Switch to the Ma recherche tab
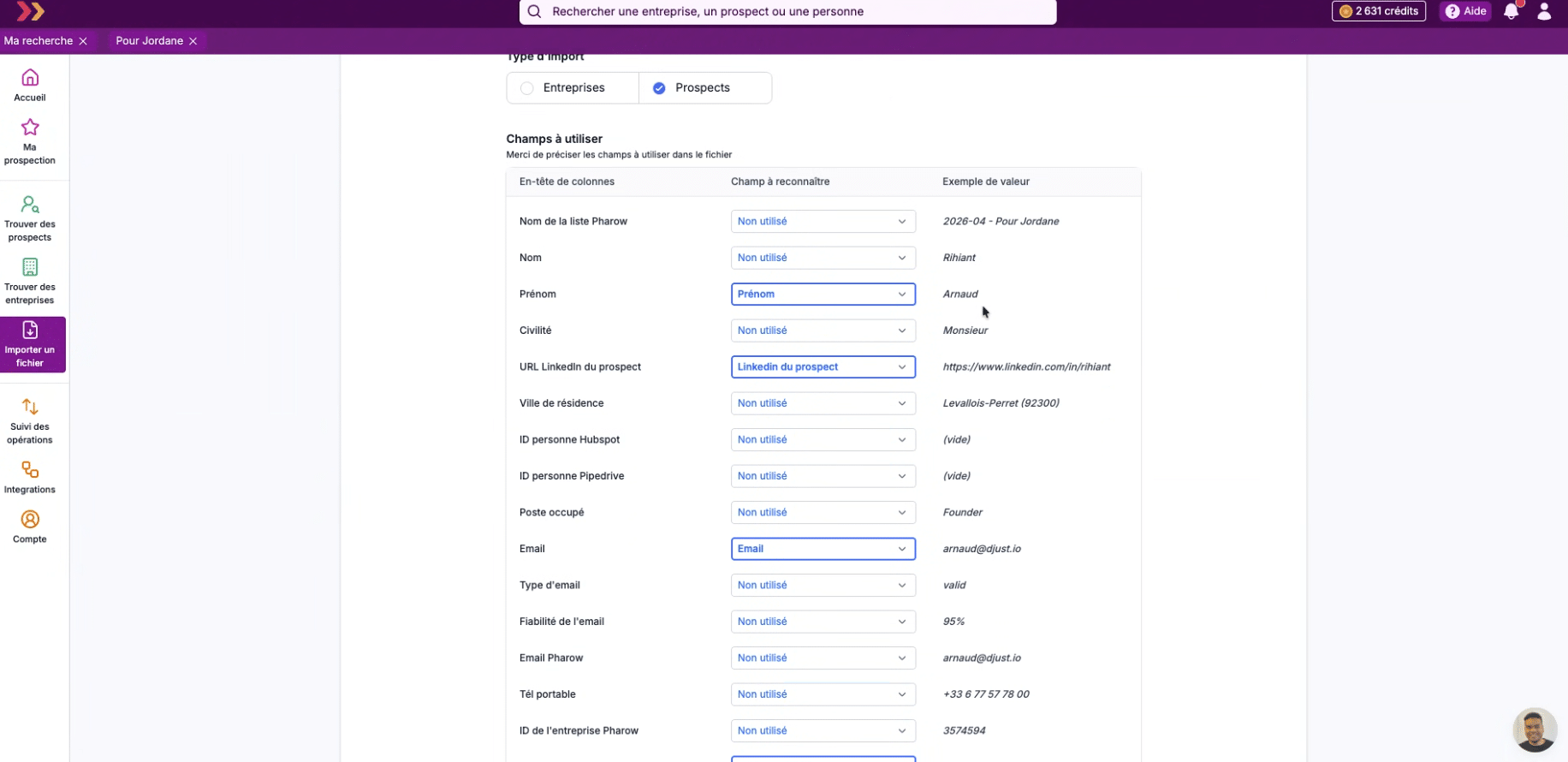1568x762 pixels. (39, 41)
